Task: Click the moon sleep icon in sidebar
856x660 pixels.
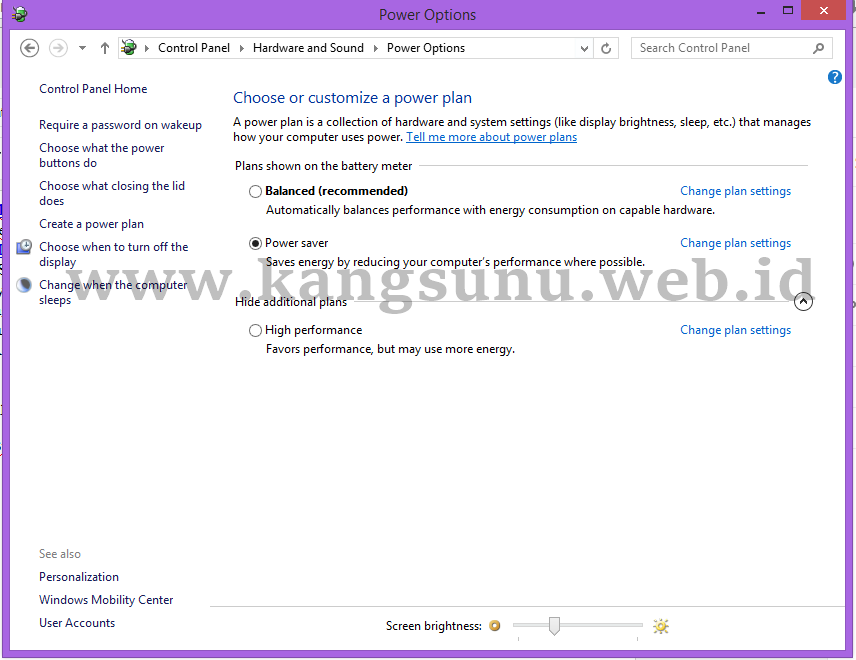Action: tap(24, 285)
